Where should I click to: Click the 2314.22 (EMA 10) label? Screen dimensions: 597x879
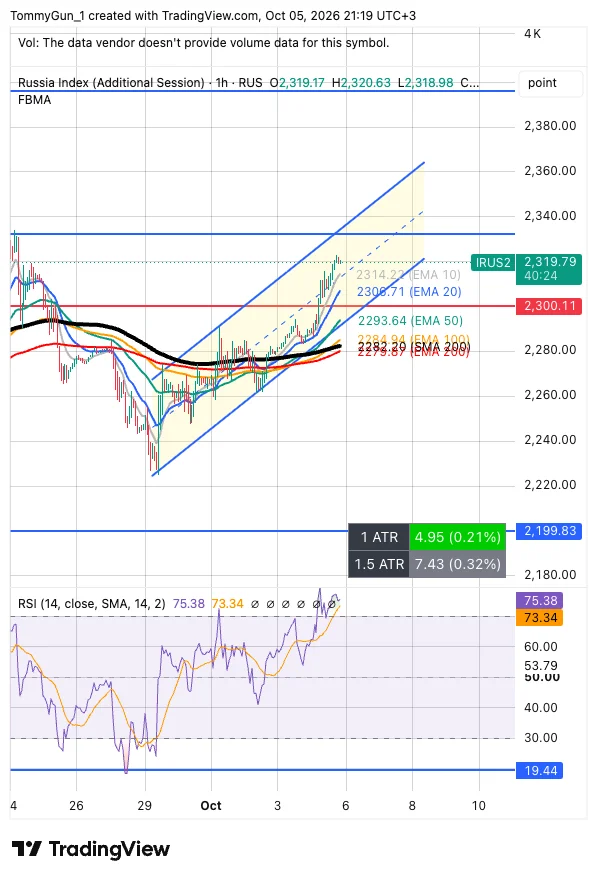[408, 275]
